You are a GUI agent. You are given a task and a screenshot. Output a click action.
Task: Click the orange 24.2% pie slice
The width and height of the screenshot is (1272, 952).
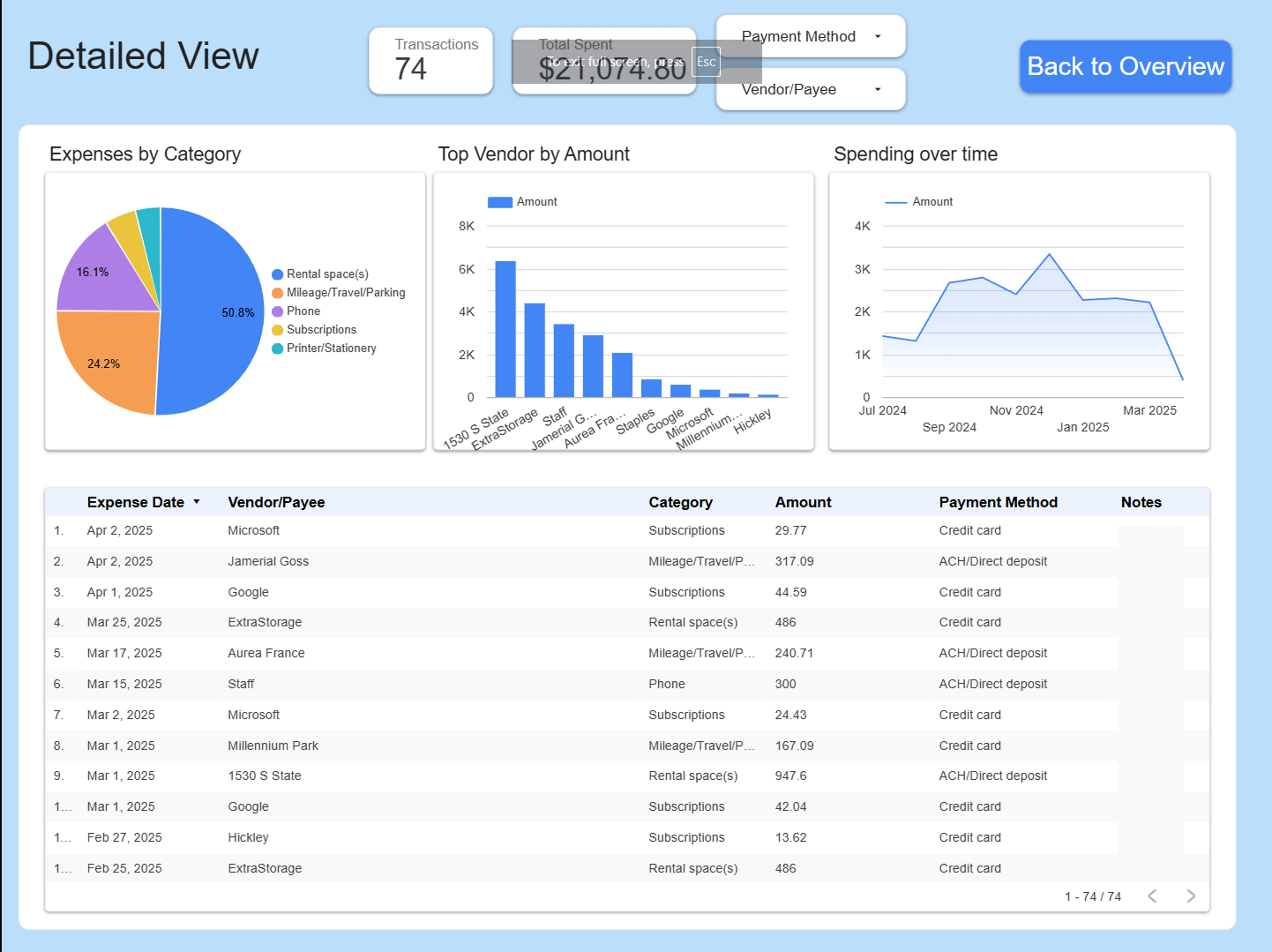pyautogui.click(x=110, y=362)
